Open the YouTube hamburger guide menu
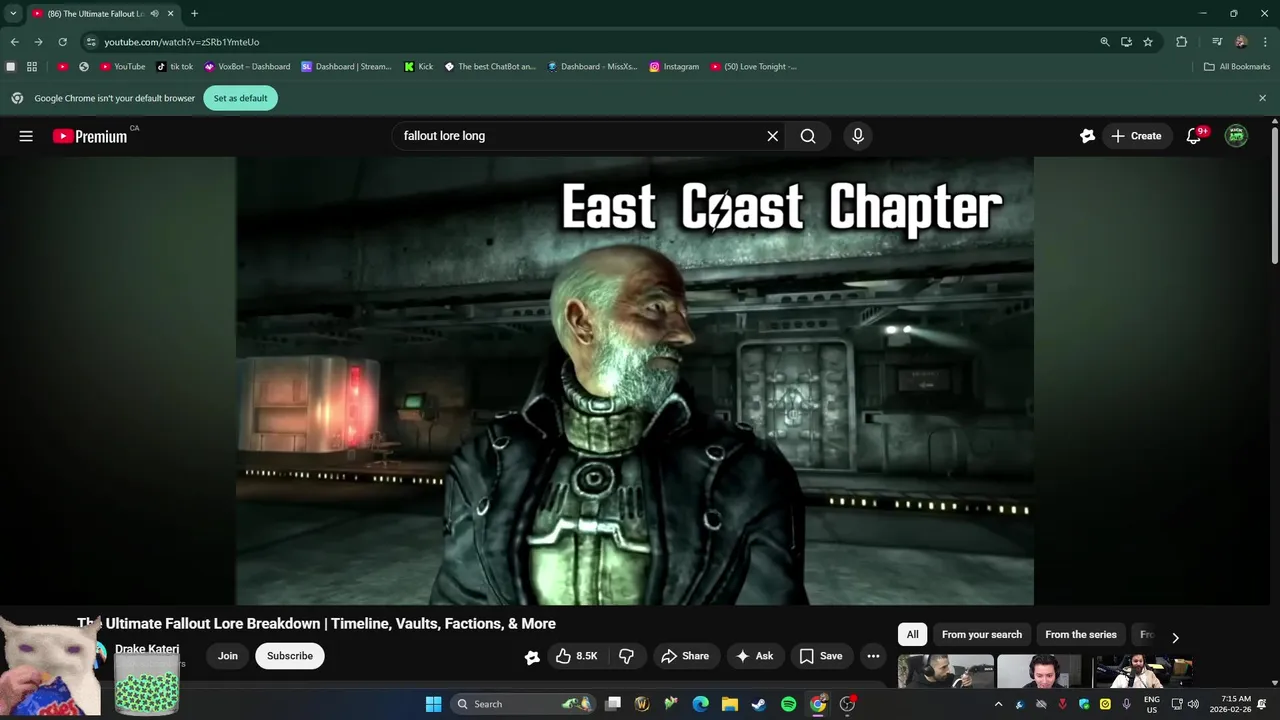 (x=26, y=136)
